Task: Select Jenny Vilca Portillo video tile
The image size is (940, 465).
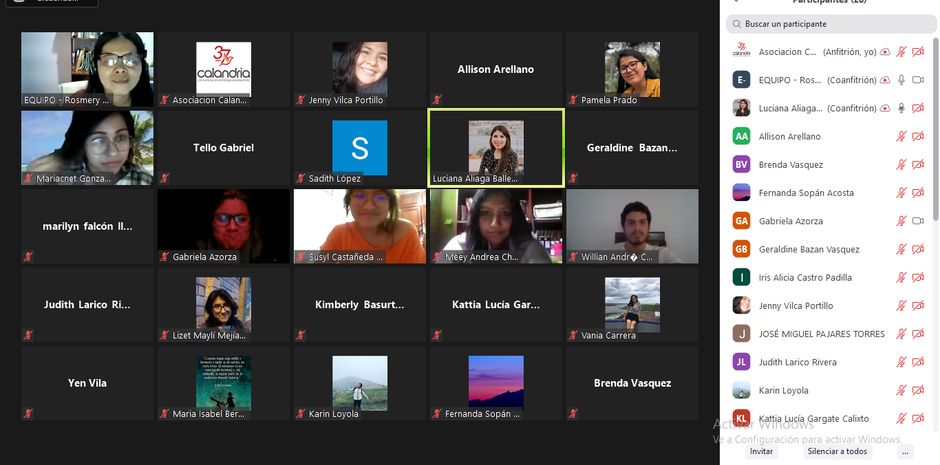Action: click(360, 70)
